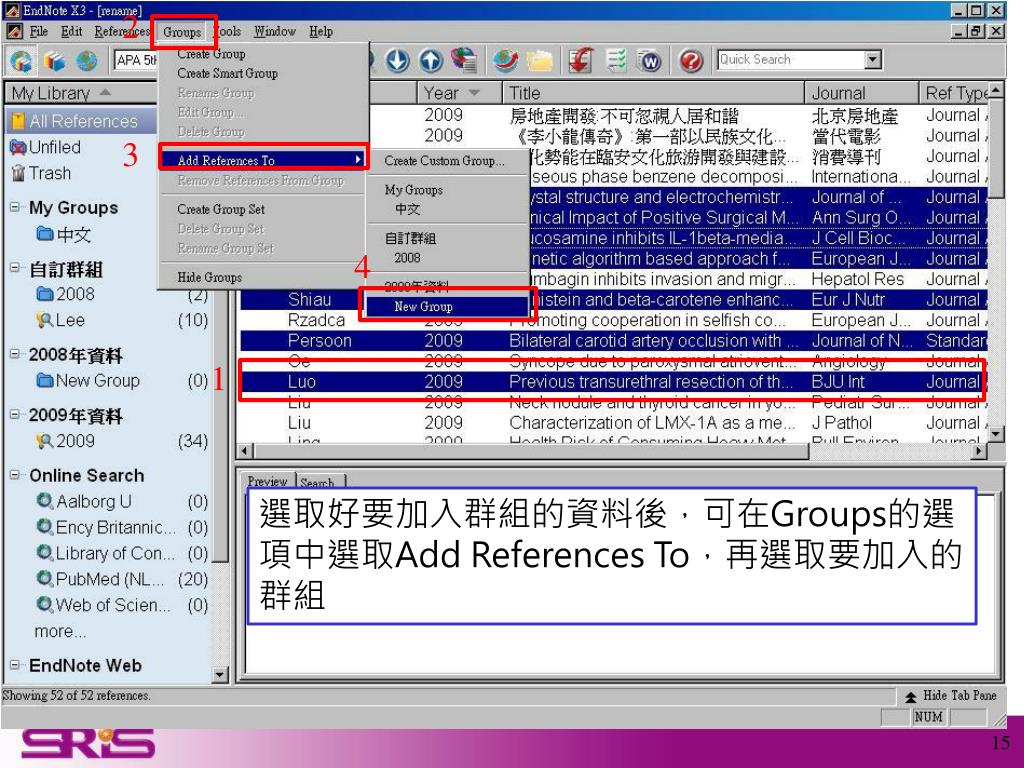Choose Create Smart Group from Groups menu
The width and height of the screenshot is (1024, 768).
227,73
